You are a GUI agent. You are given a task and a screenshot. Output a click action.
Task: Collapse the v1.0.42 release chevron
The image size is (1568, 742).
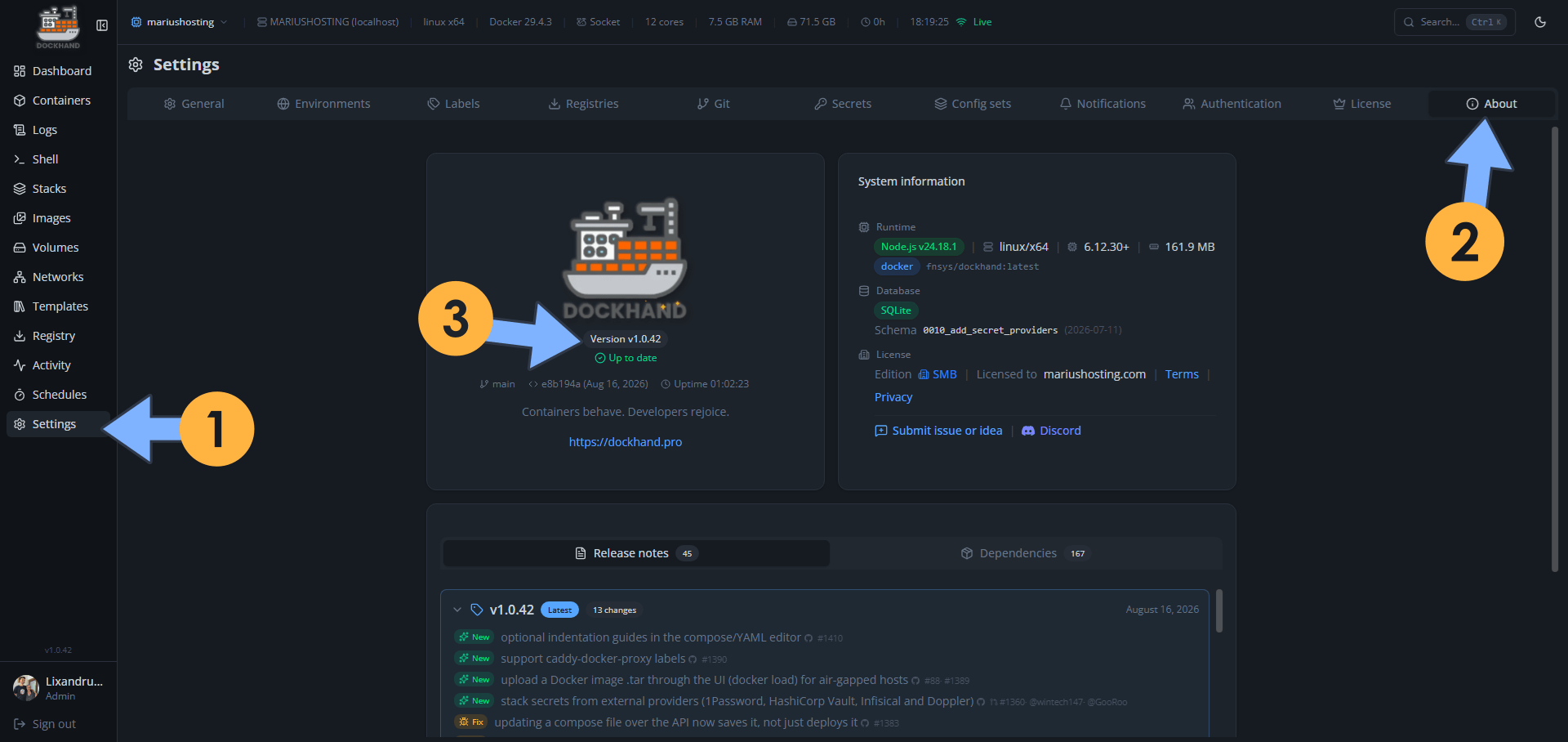click(457, 610)
